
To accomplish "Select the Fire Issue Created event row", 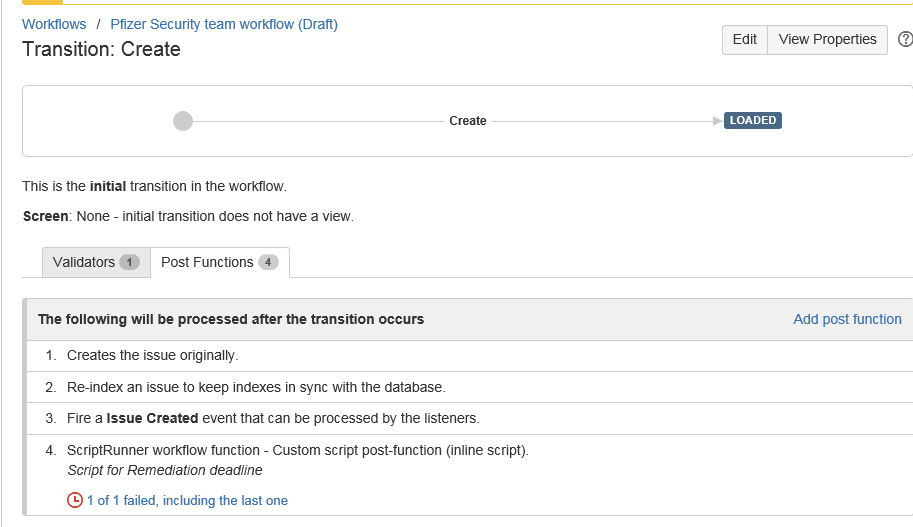I will (x=273, y=418).
